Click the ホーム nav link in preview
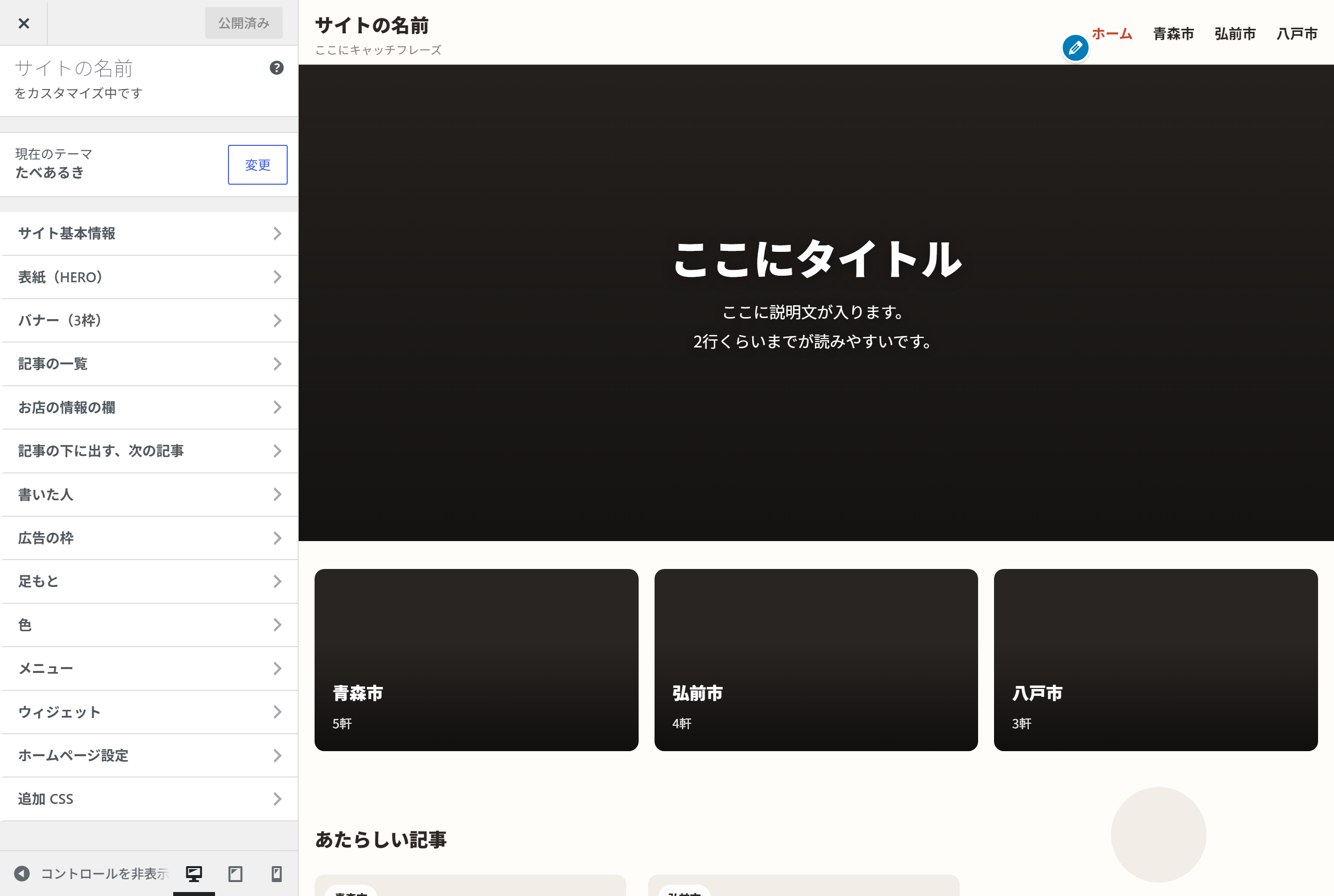This screenshot has height=896, width=1334. (1112, 34)
